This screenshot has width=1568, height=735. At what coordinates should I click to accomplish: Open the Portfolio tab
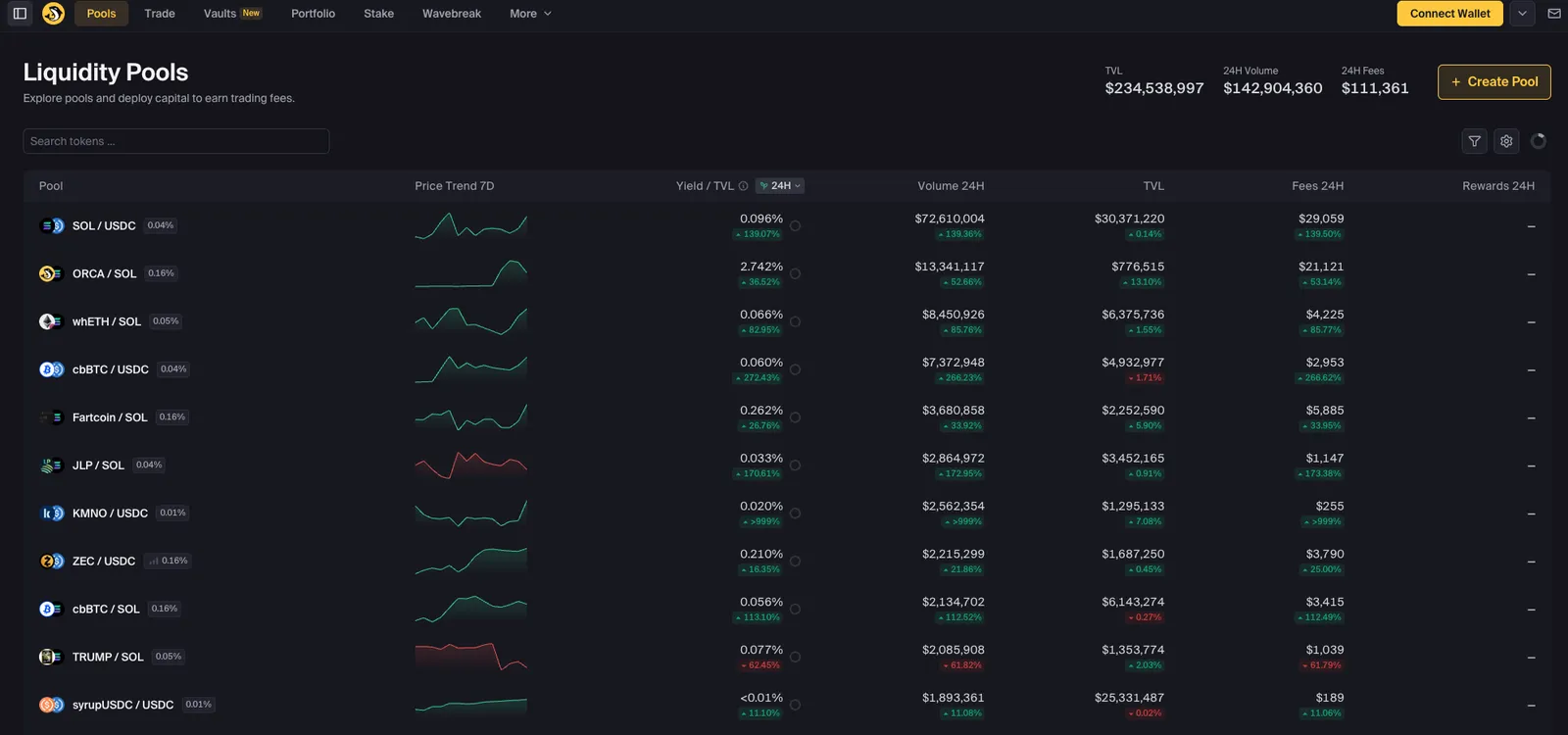tap(313, 14)
